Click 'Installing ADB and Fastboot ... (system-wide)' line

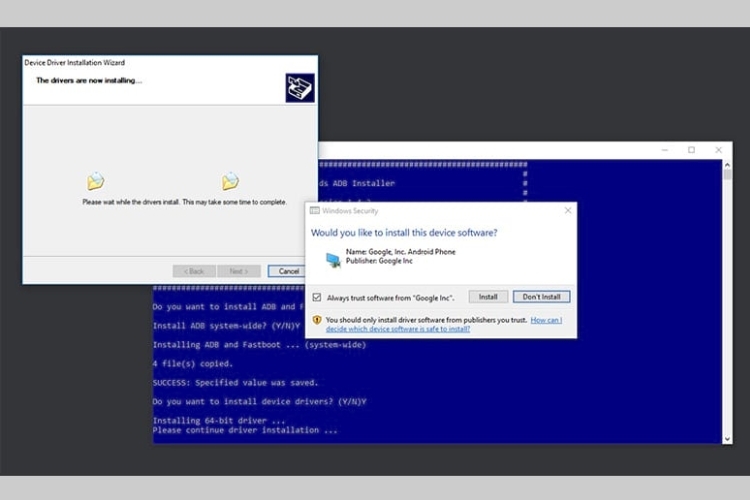point(259,345)
